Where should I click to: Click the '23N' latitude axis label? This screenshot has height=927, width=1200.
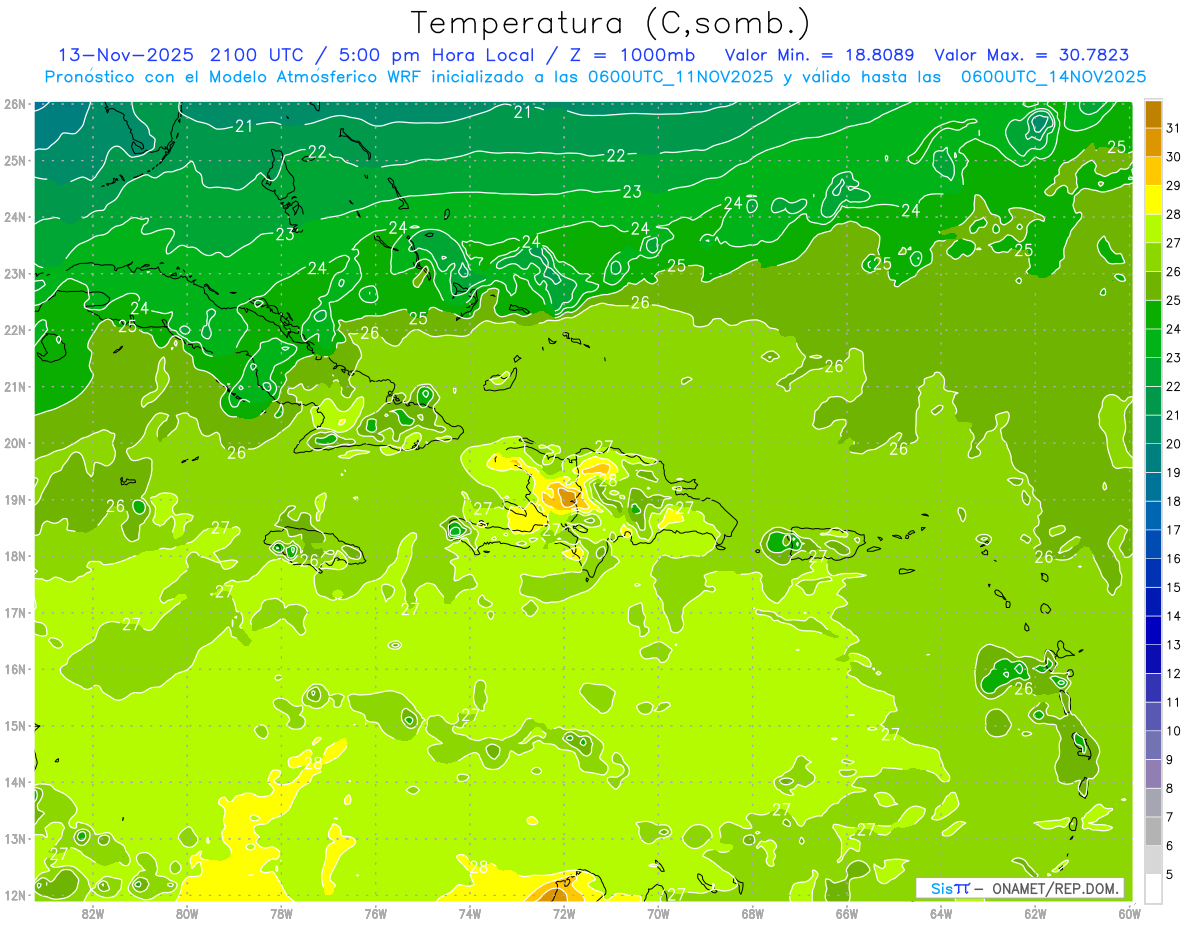pos(14,273)
